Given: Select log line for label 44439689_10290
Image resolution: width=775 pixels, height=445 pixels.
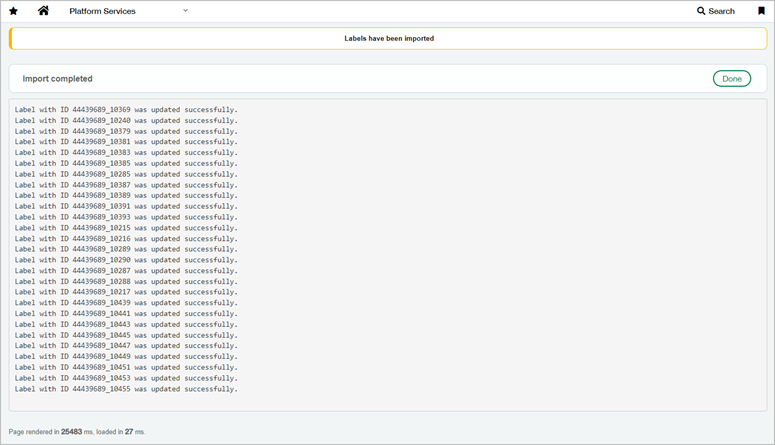Looking at the screenshot, I should (126, 260).
